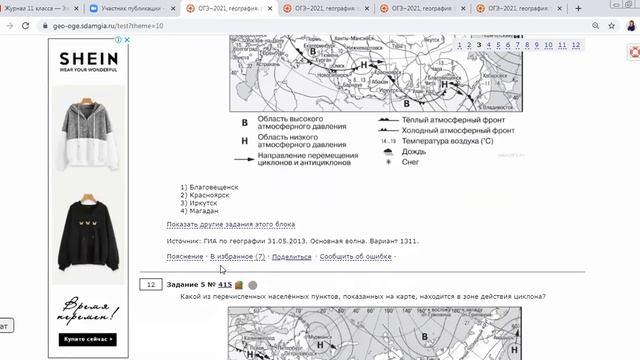Image resolution: width=640 pixels, height=360 pixels.
Task: Go to question number 2 in navigator
Action: [x=469, y=45]
